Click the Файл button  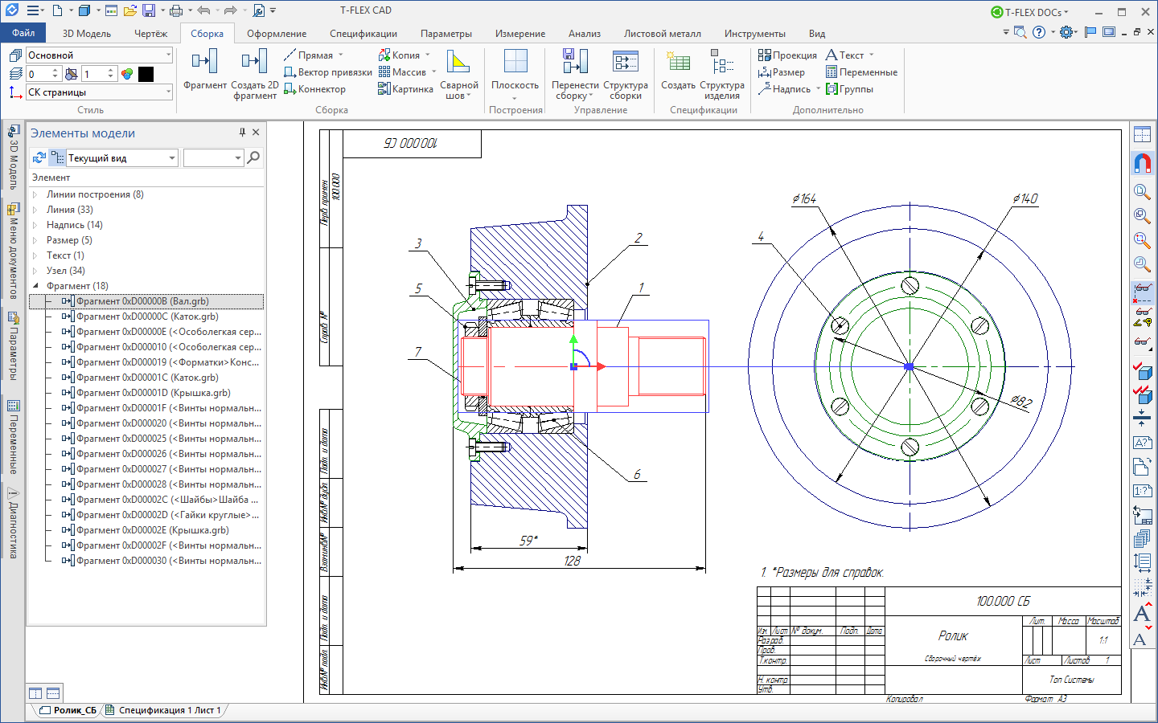coord(24,33)
